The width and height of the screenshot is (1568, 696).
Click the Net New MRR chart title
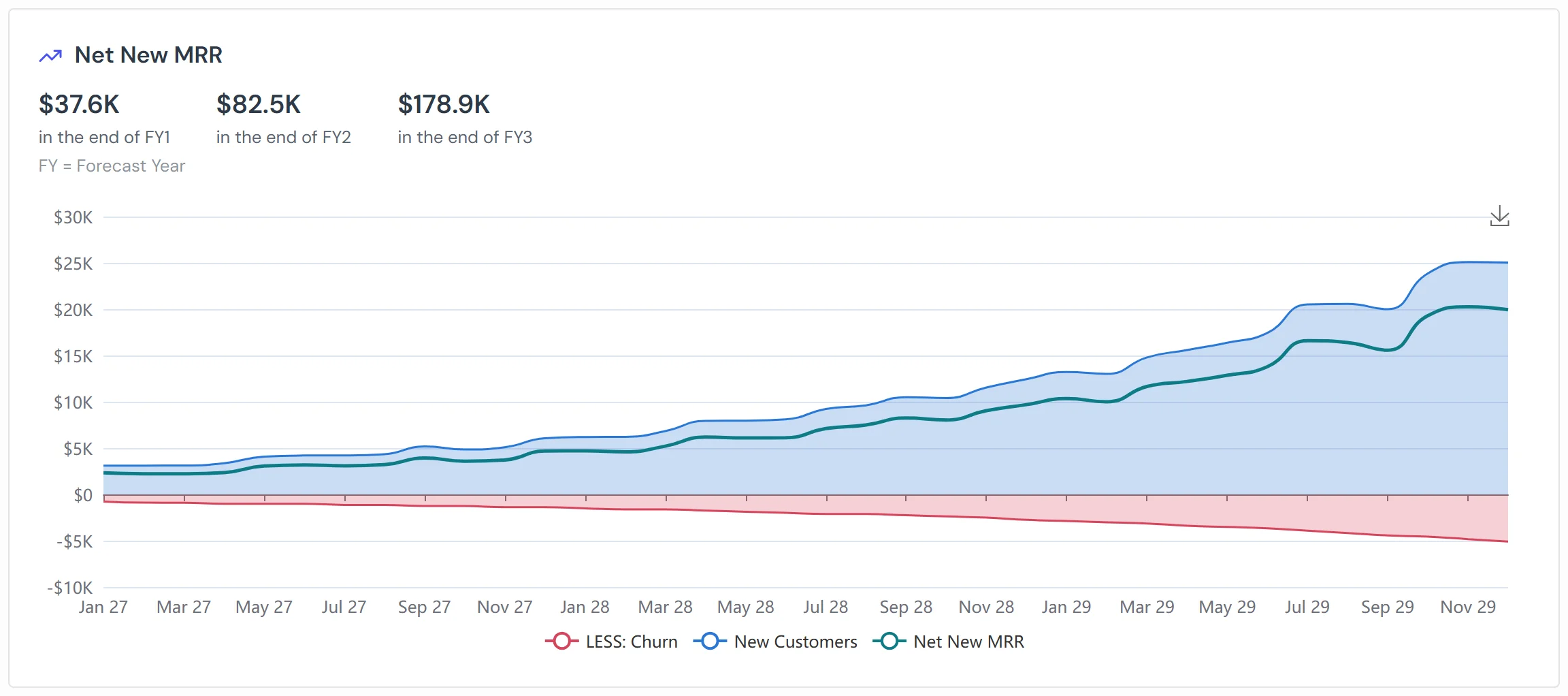tap(148, 55)
